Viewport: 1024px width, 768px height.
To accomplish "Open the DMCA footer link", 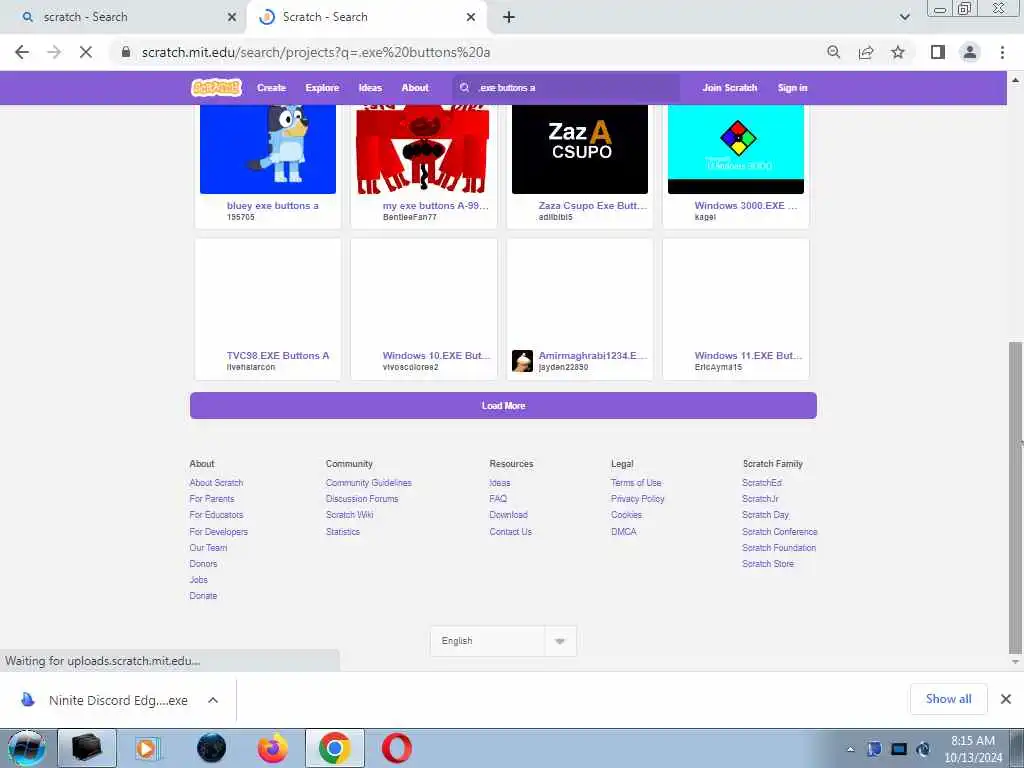I will pos(624,532).
